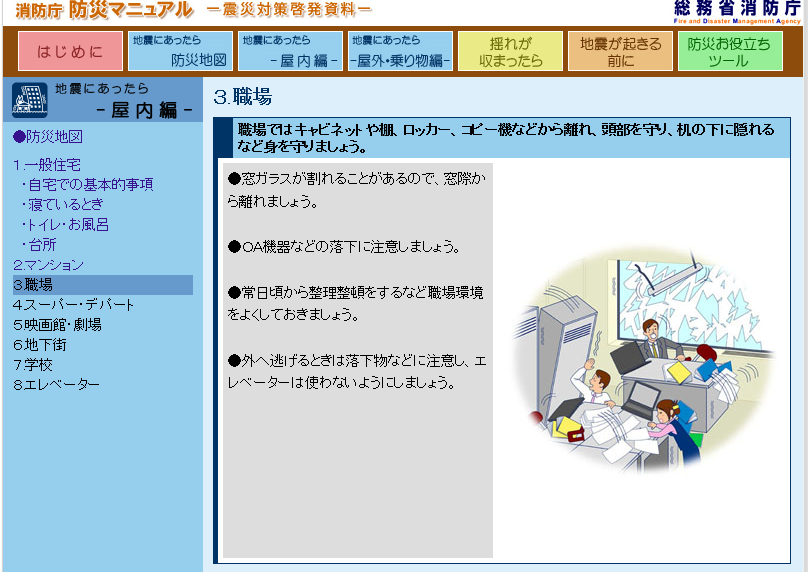Open the 防災地図 top navigation tab
Image resolution: width=808 pixels, height=572 pixels.
[x=180, y=51]
